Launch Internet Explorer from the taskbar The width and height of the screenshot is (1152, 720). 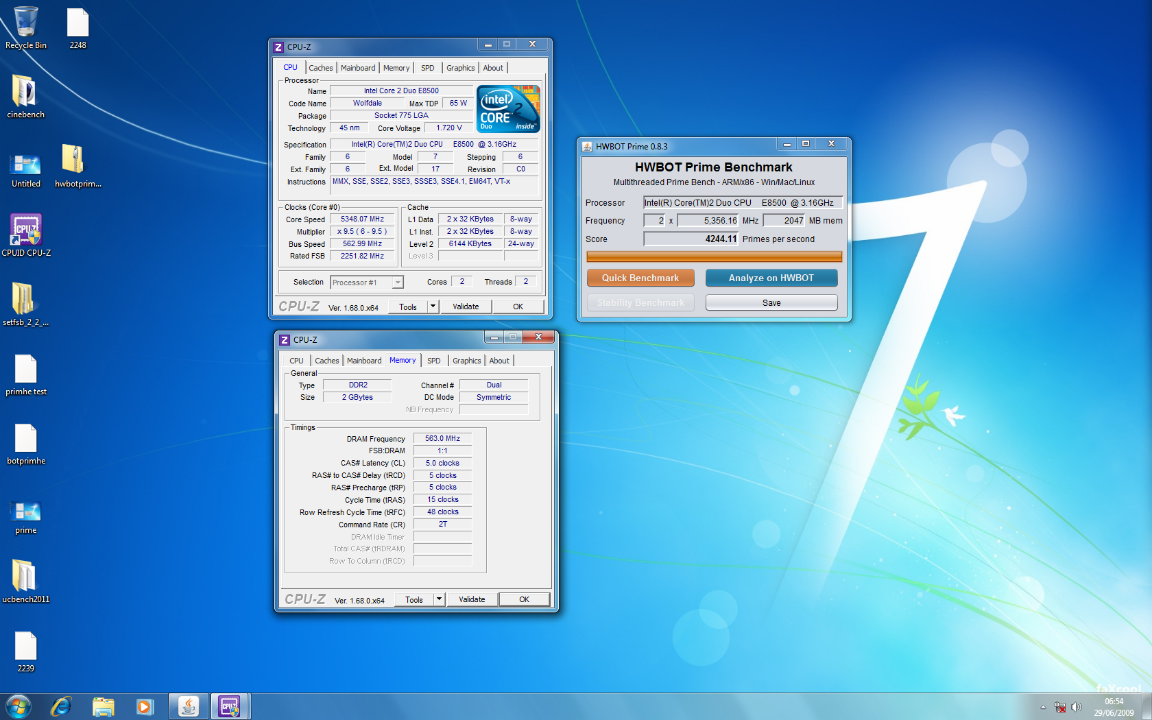[x=61, y=707]
